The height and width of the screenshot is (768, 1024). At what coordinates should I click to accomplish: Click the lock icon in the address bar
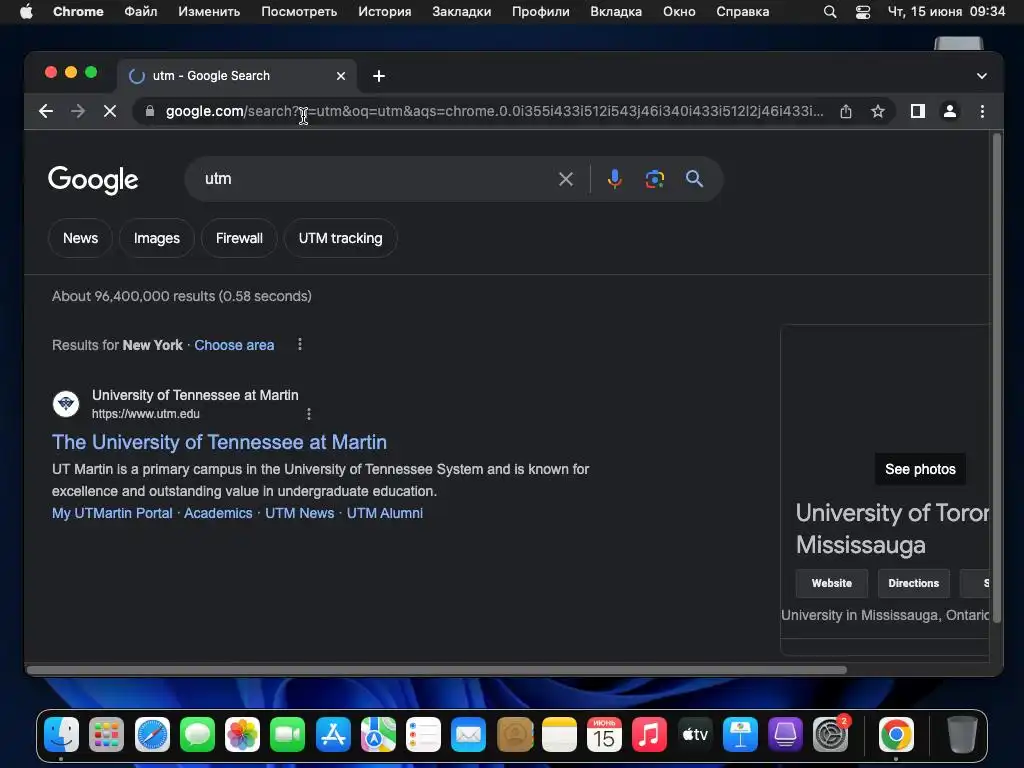150,111
